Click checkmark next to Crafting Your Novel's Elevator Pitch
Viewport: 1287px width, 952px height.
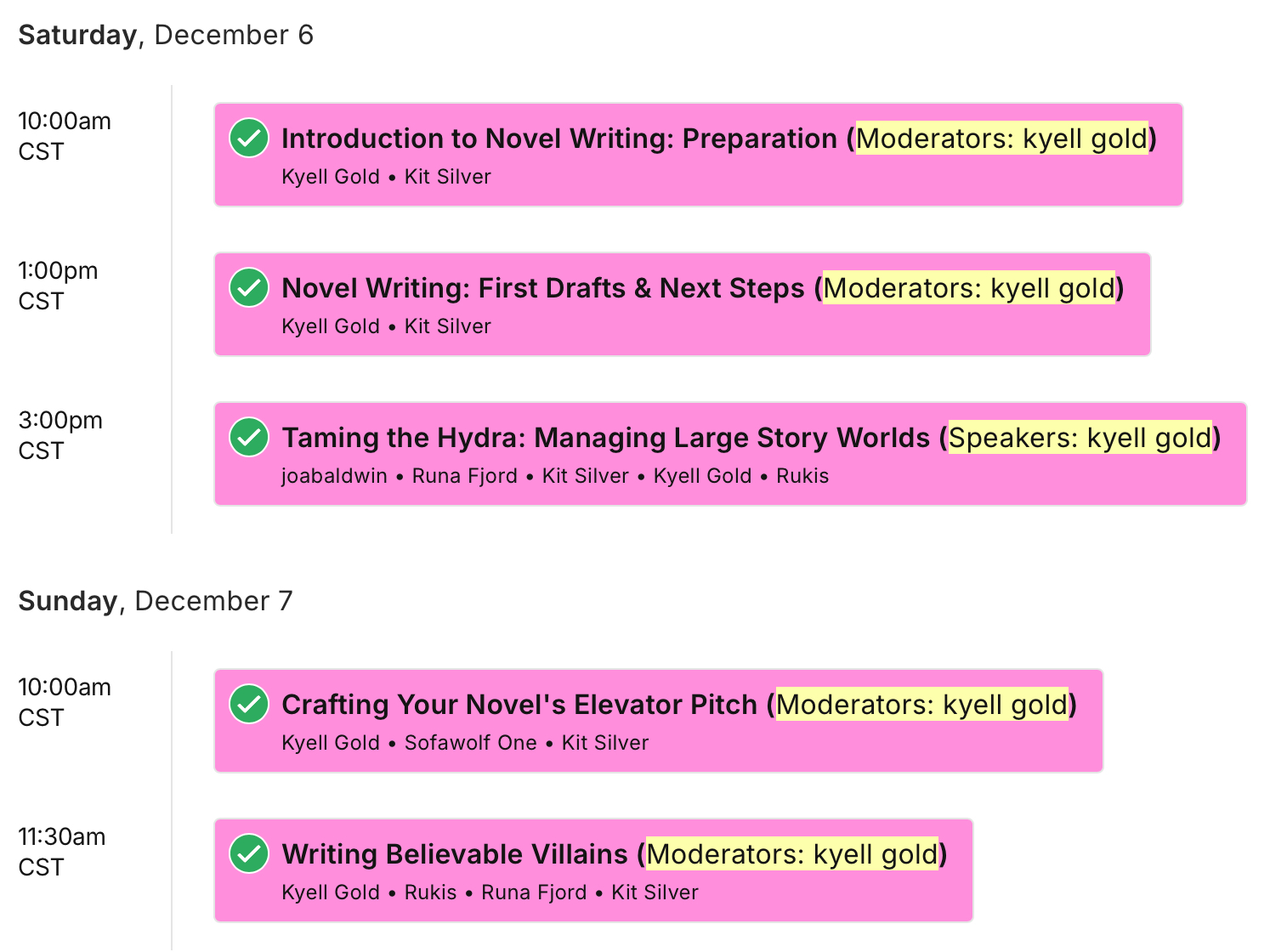[x=249, y=705]
